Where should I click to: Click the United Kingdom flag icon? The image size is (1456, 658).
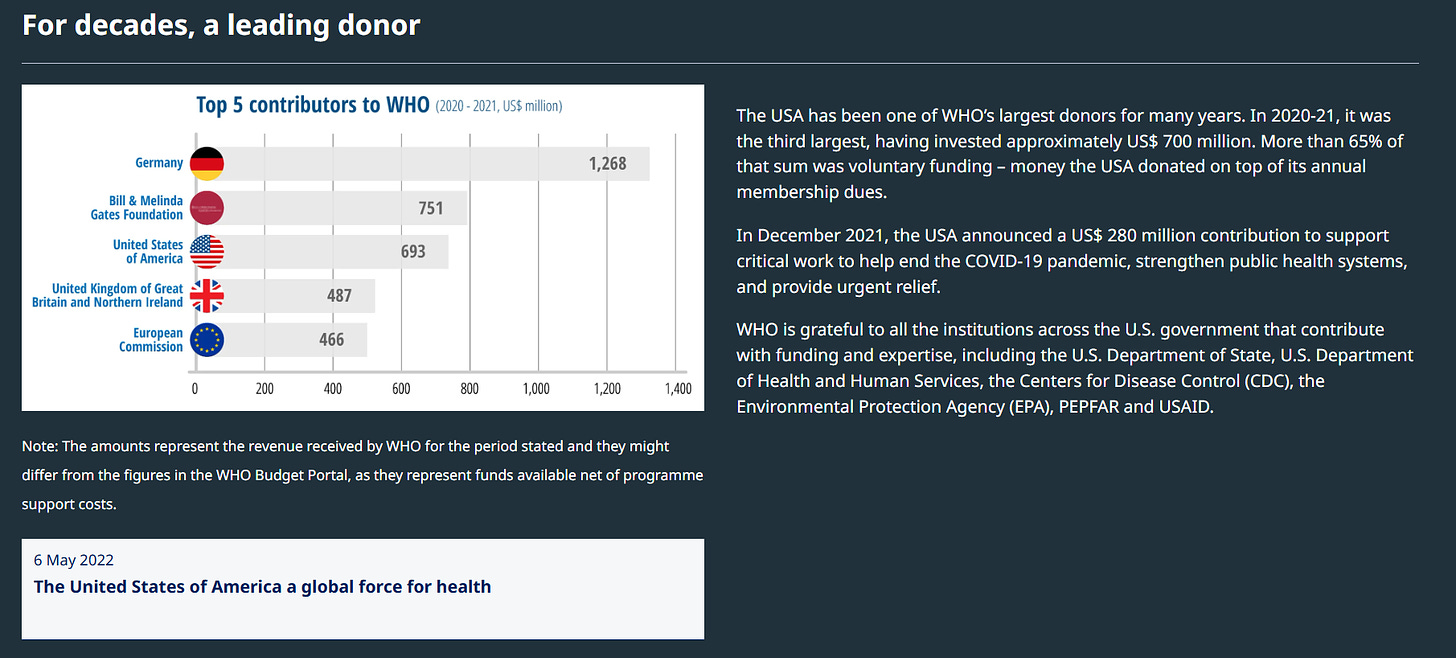206,296
